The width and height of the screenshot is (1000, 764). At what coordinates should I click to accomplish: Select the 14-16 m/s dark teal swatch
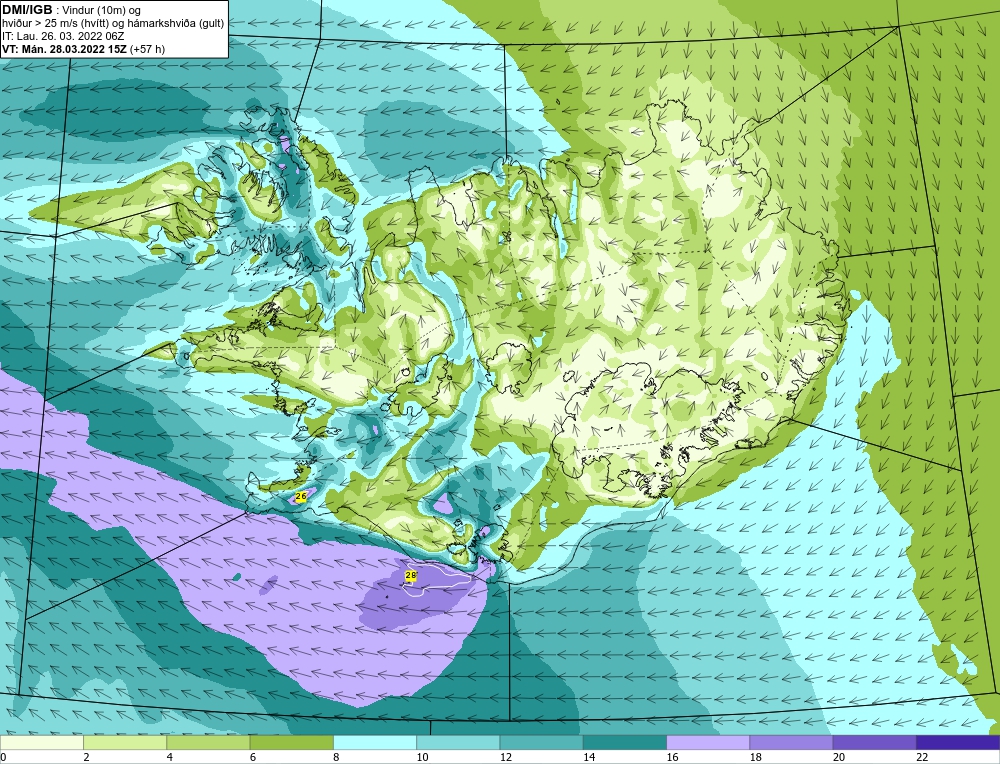coord(624,742)
